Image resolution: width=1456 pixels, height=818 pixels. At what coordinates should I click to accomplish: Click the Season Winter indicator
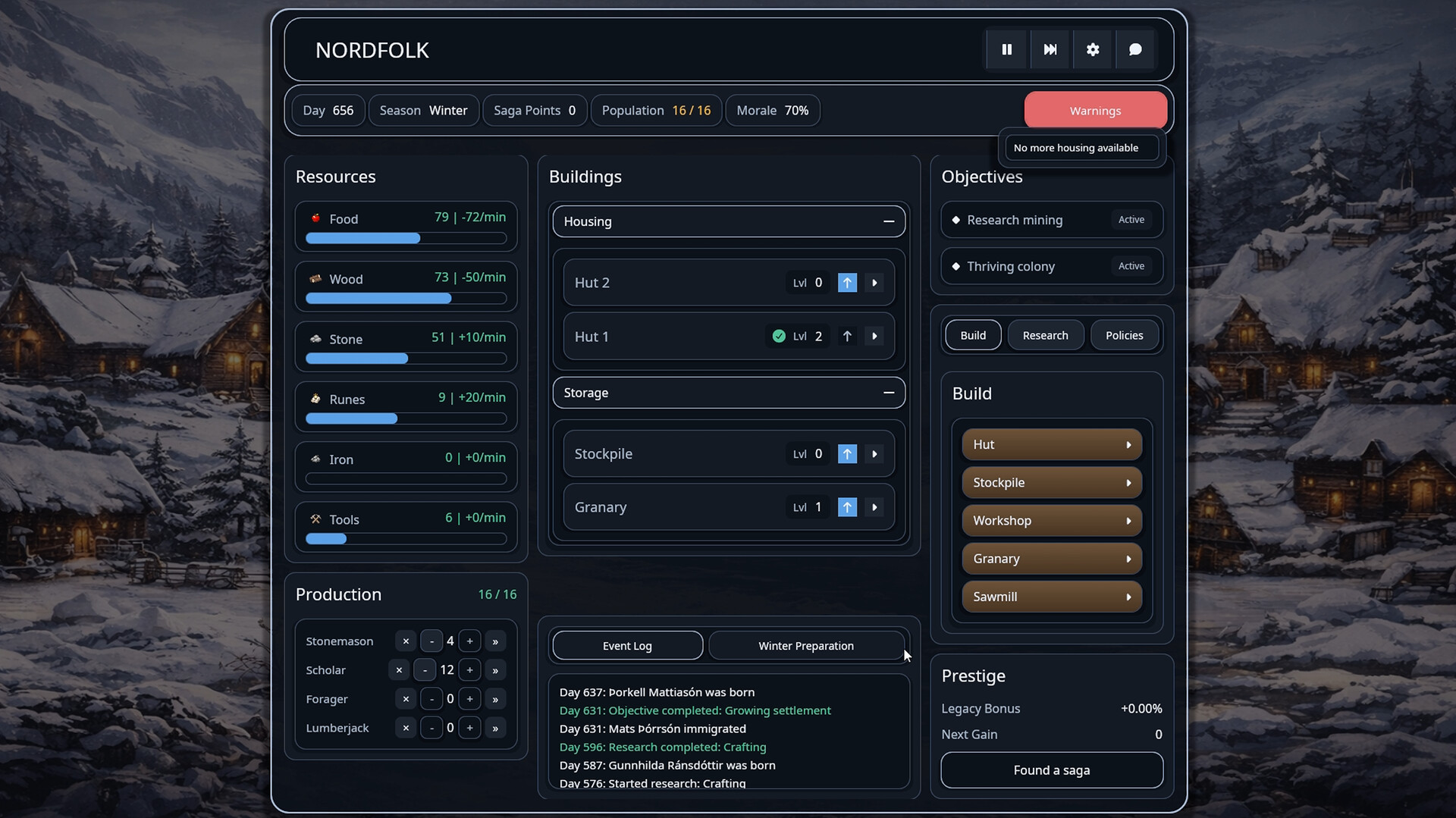pyautogui.click(x=423, y=111)
